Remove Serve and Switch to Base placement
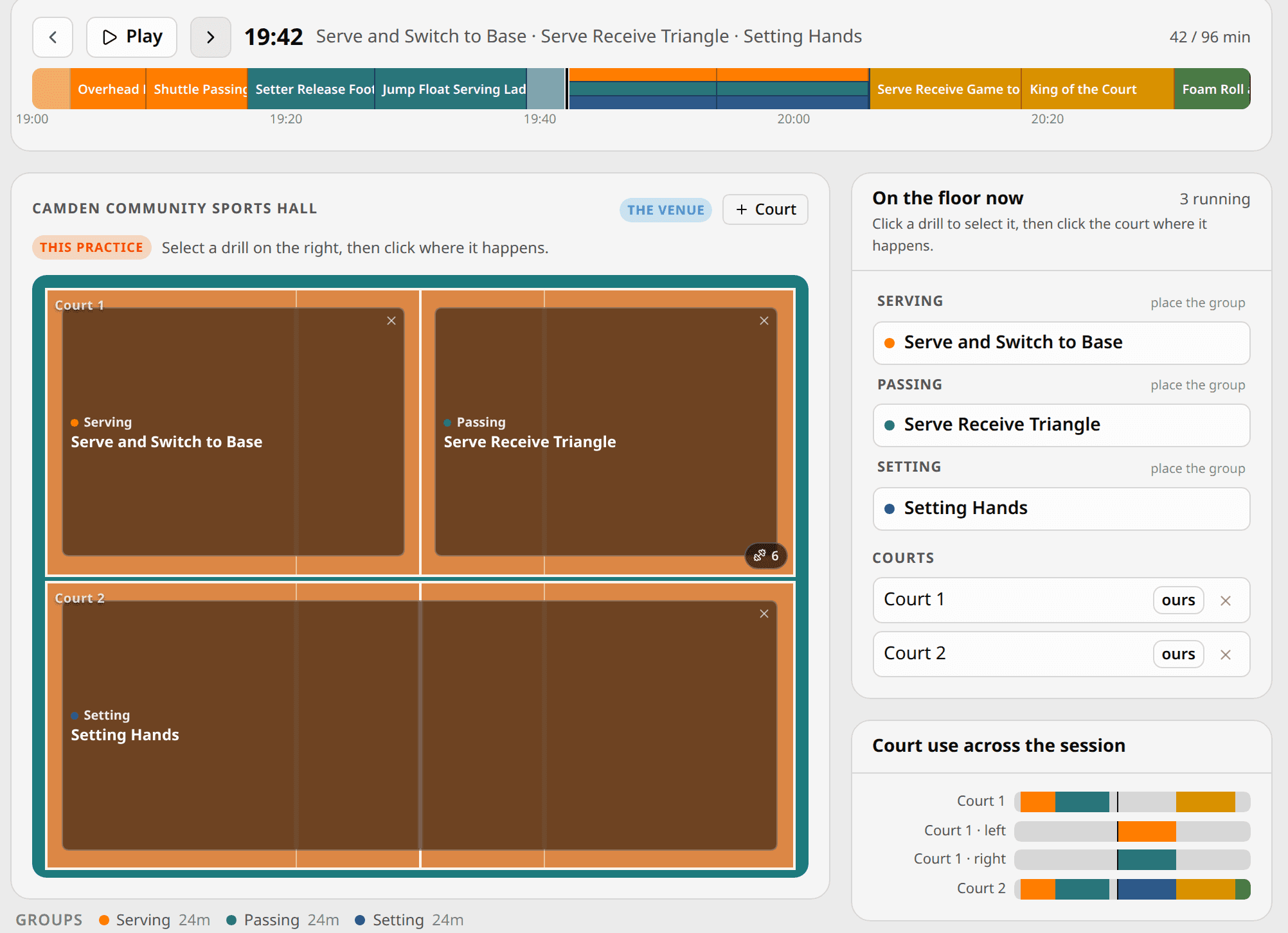The height and width of the screenshot is (933, 1288). (x=391, y=321)
